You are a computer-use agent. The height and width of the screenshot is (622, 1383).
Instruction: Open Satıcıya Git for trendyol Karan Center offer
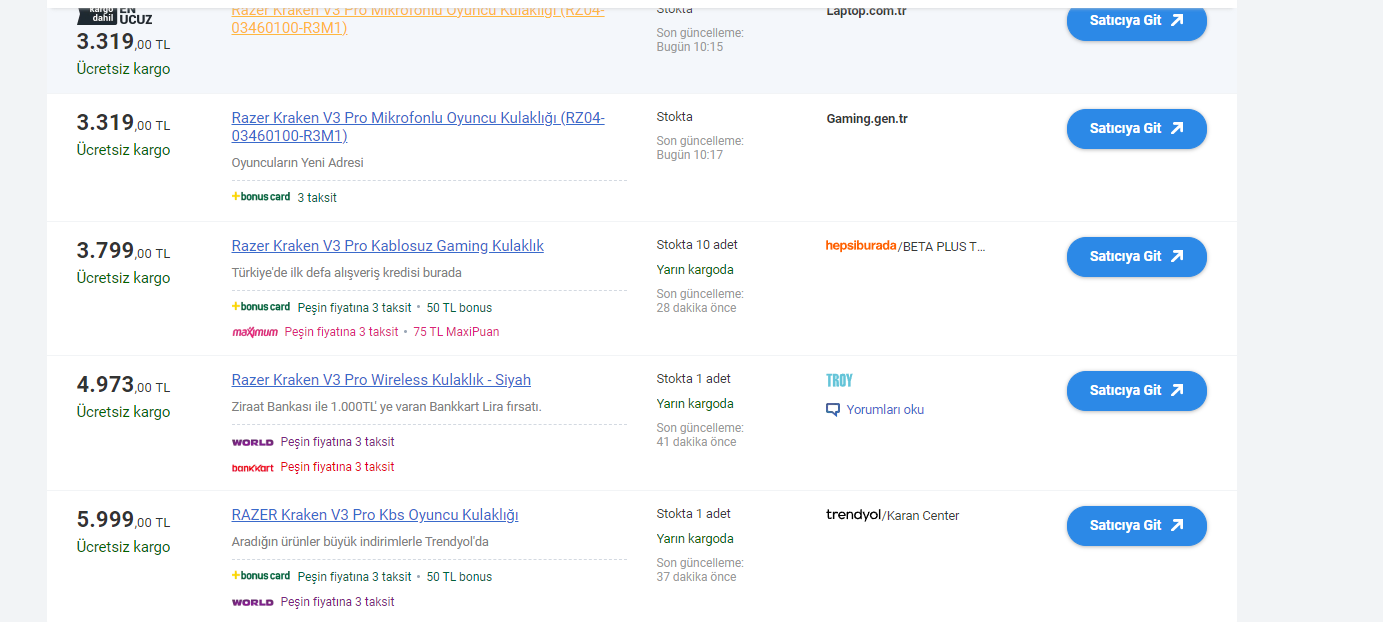(x=1136, y=525)
